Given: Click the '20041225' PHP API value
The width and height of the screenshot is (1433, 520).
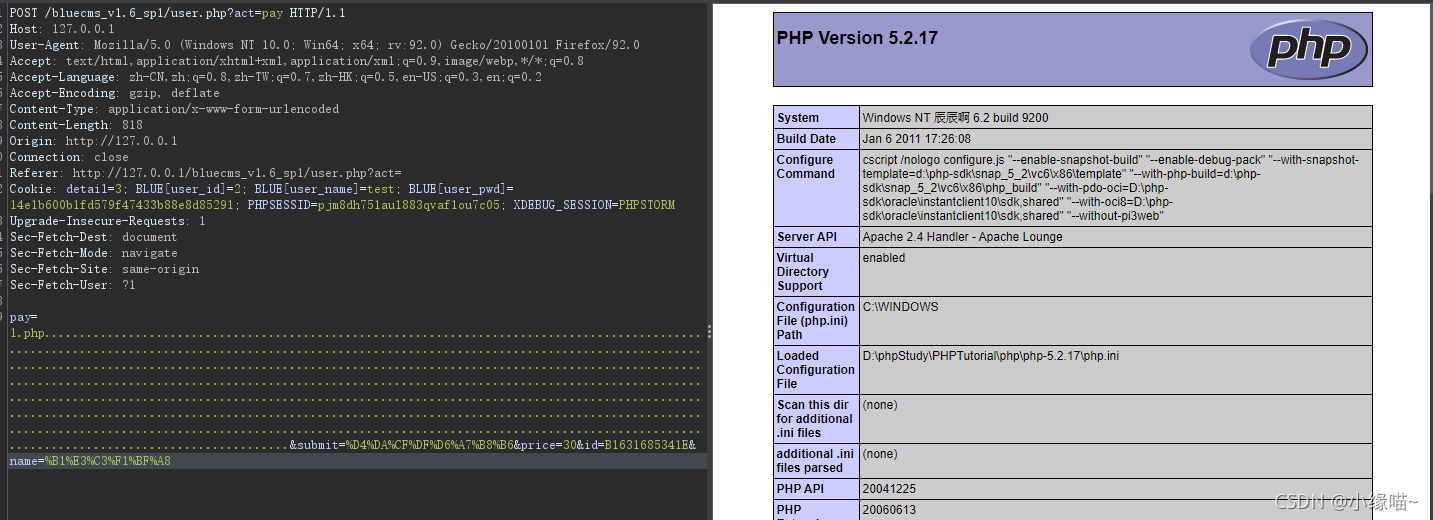Looking at the screenshot, I should 1115,489.
